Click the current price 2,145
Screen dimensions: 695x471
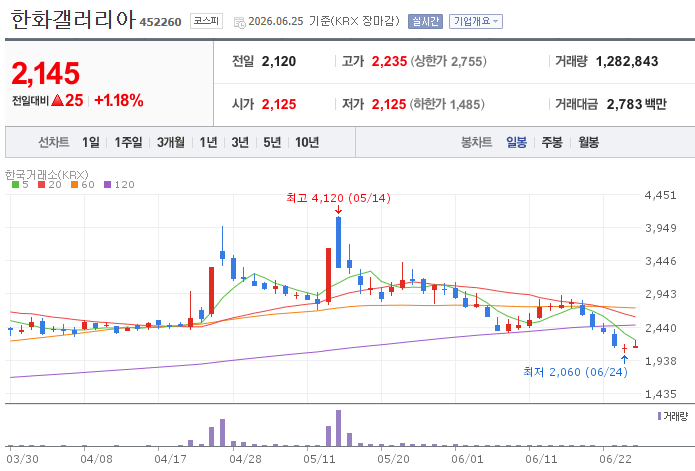click(x=46, y=73)
